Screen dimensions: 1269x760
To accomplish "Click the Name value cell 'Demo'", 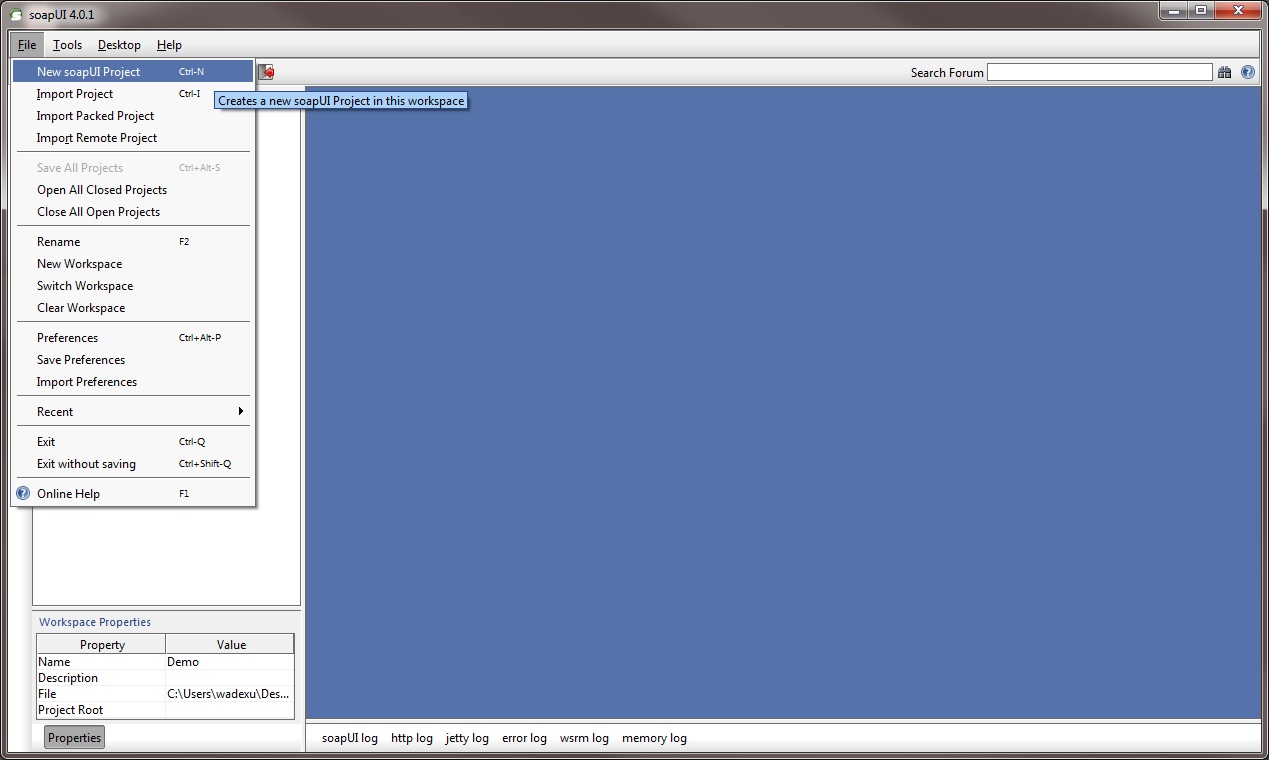I will pyautogui.click(x=230, y=661).
